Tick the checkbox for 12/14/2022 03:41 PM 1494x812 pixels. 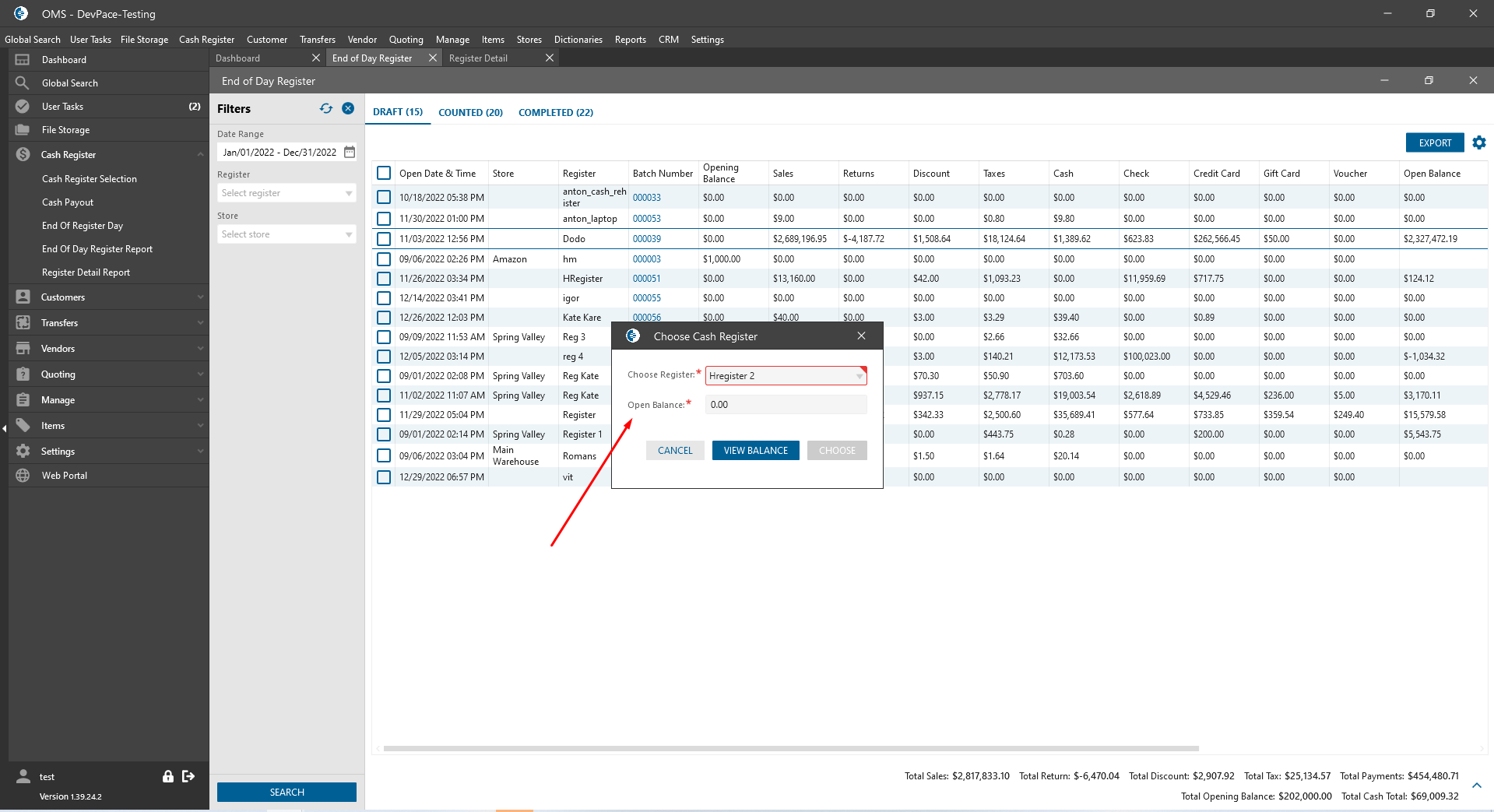tap(384, 298)
